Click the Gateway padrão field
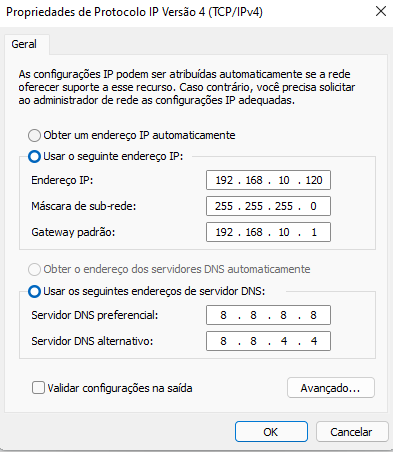This screenshot has height=452, width=393. tap(268, 232)
